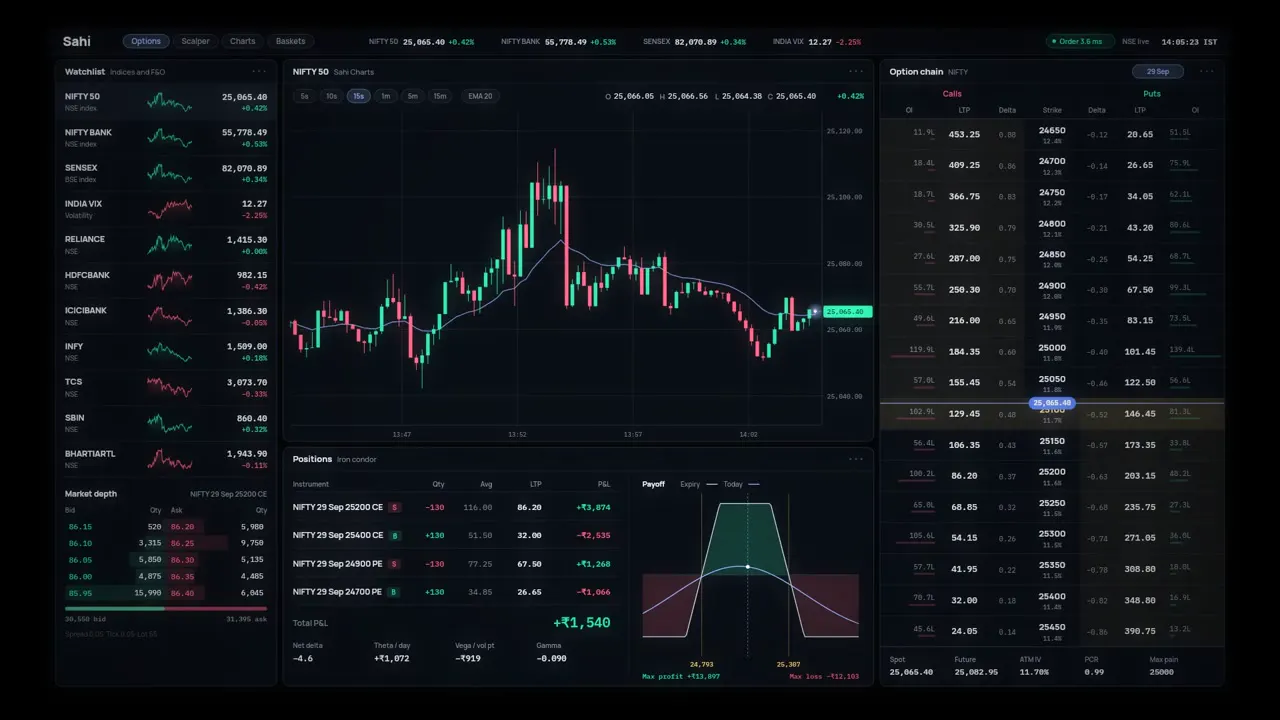The height and width of the screenshot is (720, 1280).
Task: Click the S badge on NIFTY 29 Sep 24900 PE
Action: (x=394, y=564)
